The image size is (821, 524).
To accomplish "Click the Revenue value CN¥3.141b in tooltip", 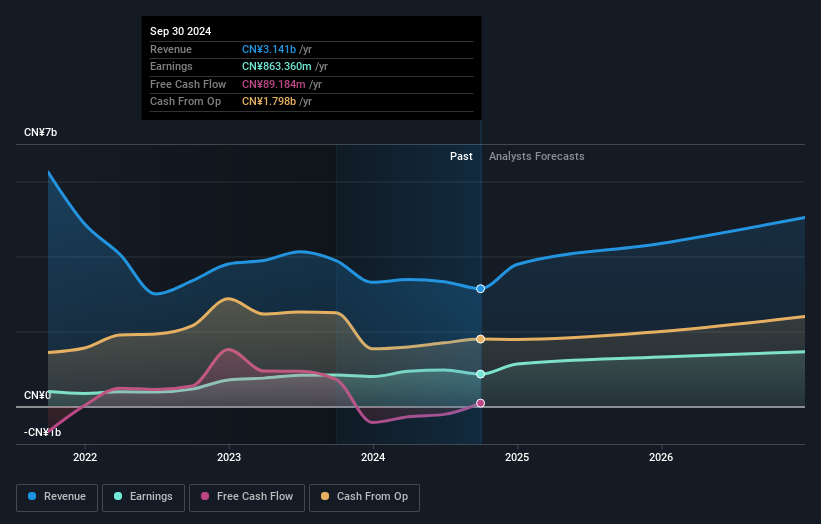I will (269, 49).
